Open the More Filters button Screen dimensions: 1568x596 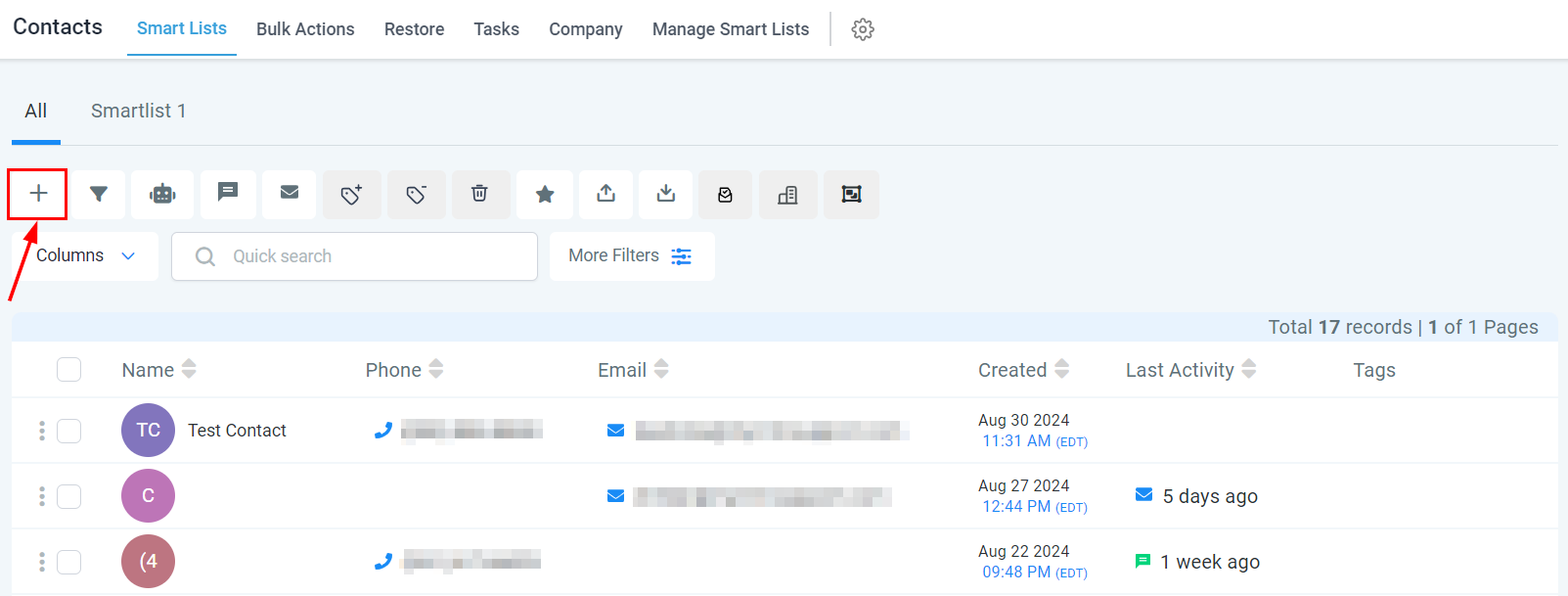(632, 256)
